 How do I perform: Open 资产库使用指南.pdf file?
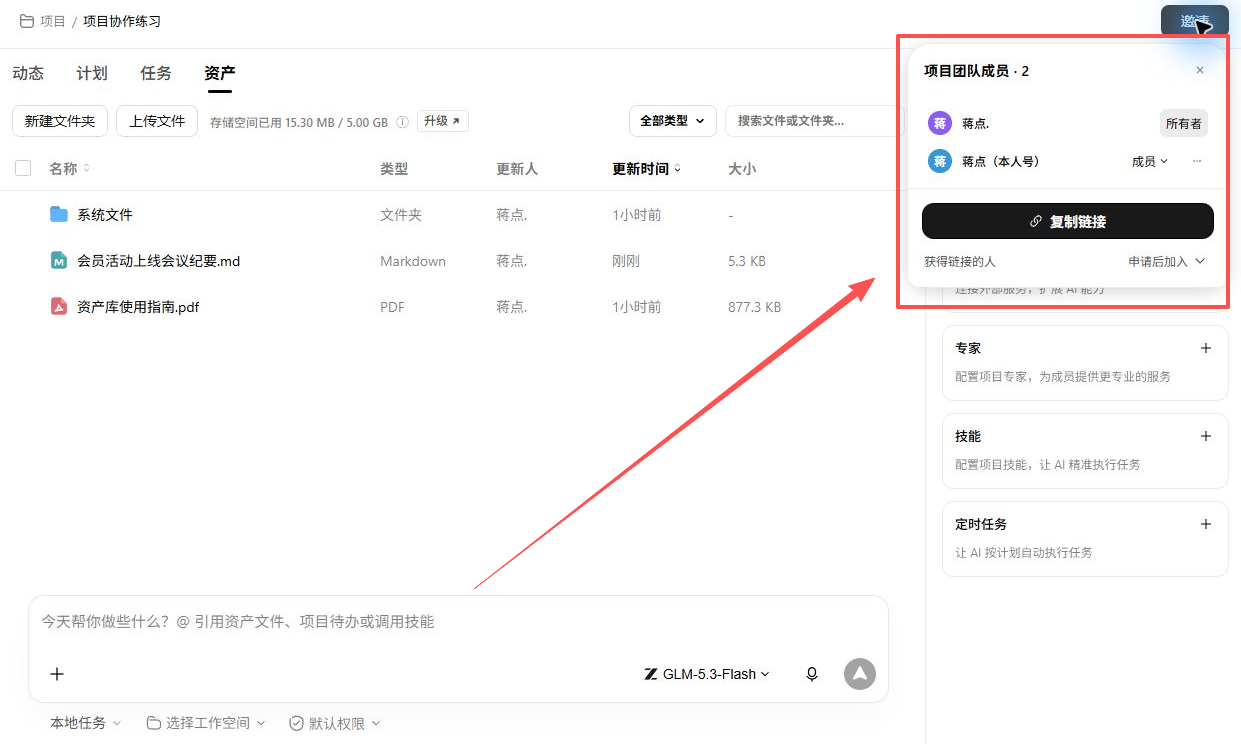tap(138, 307)
